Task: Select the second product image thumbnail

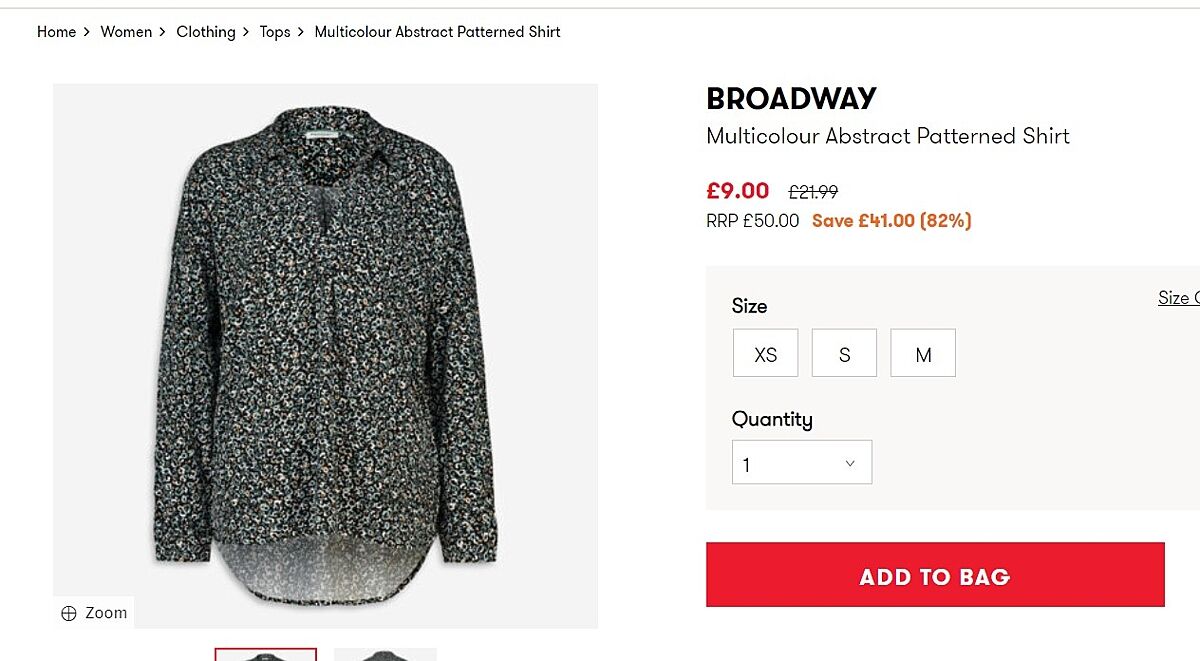Action: 385,655
